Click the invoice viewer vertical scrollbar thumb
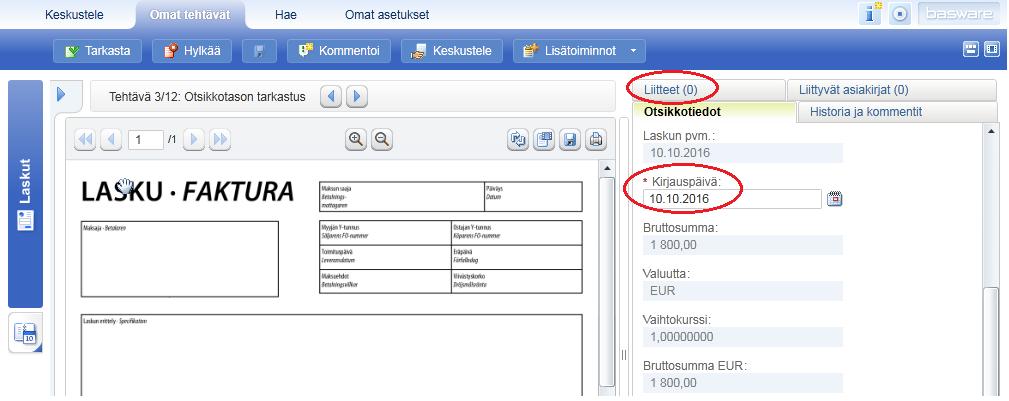 click(x=606, y=281)
